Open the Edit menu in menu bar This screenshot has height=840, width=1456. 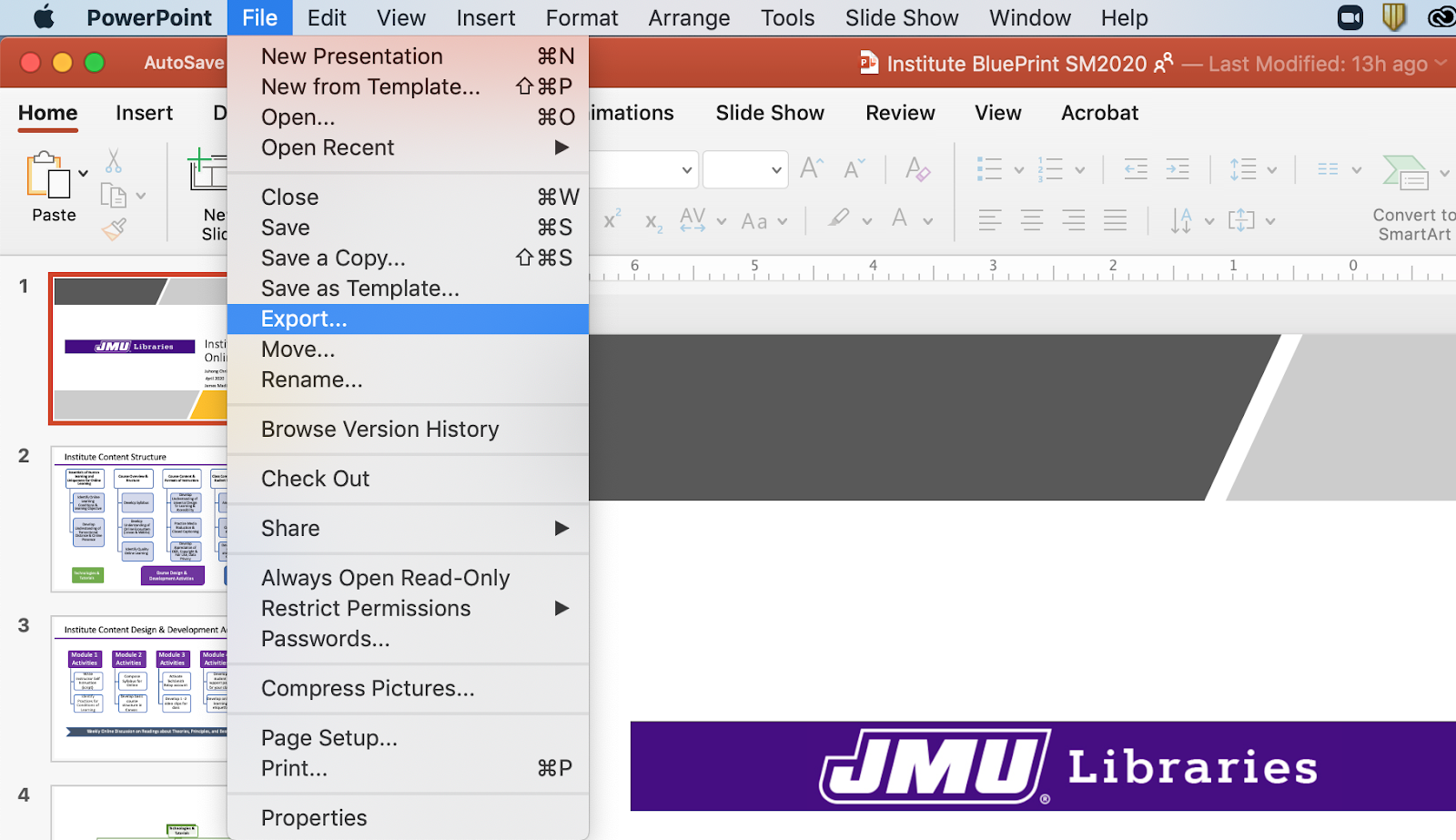(327, 18)
